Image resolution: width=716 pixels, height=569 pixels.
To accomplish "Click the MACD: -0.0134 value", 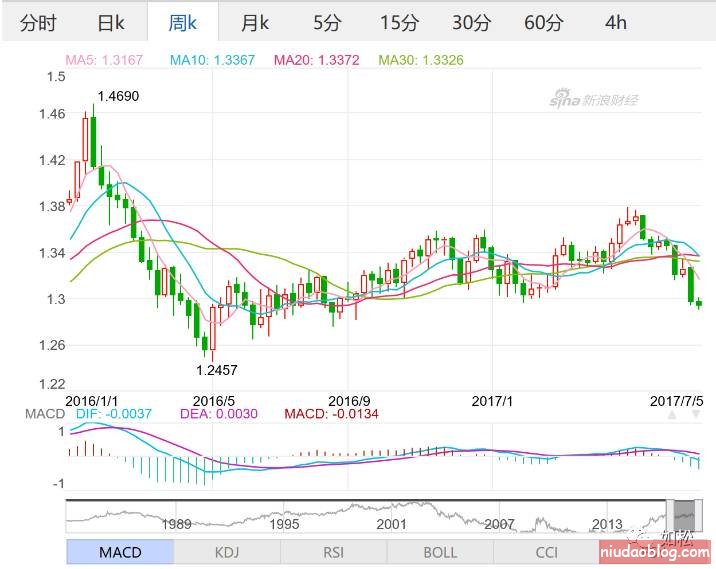I will click(x=331, y=414).
